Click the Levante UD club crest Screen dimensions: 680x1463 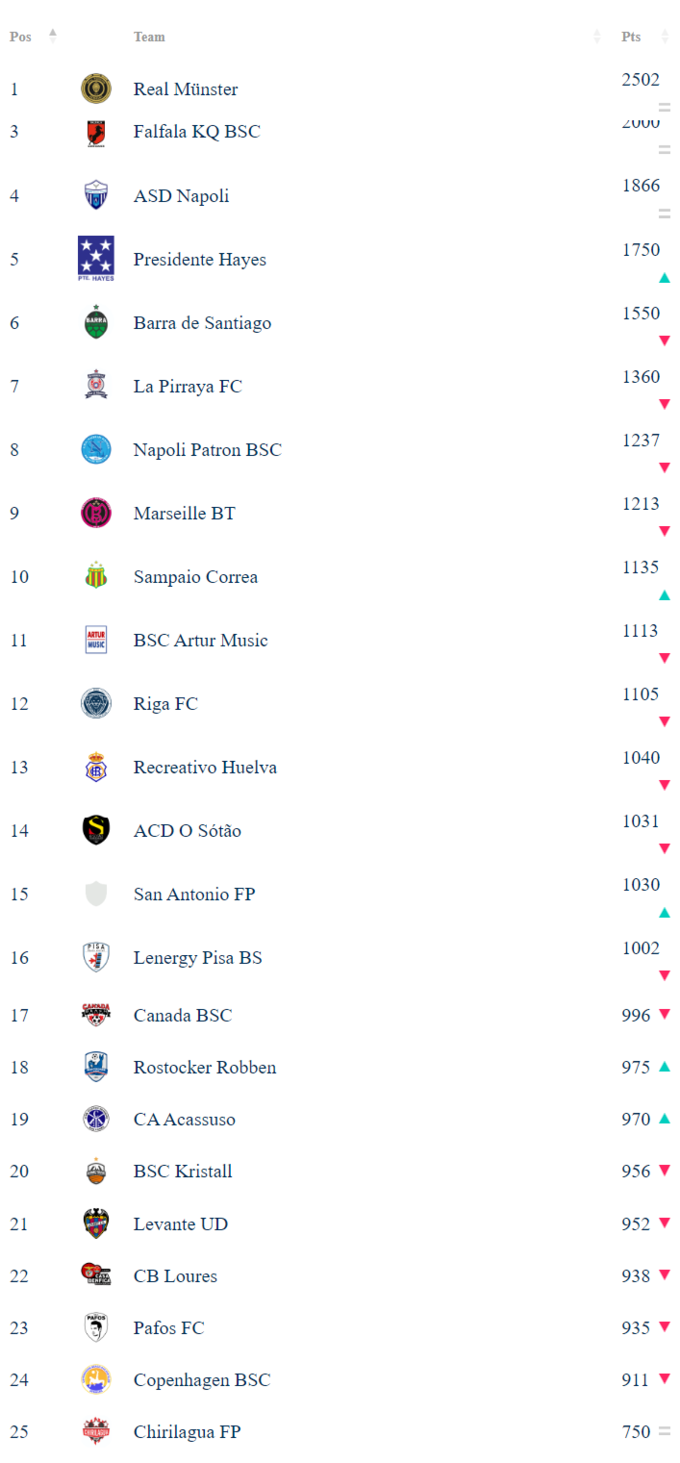click(x=96, y=1223)
